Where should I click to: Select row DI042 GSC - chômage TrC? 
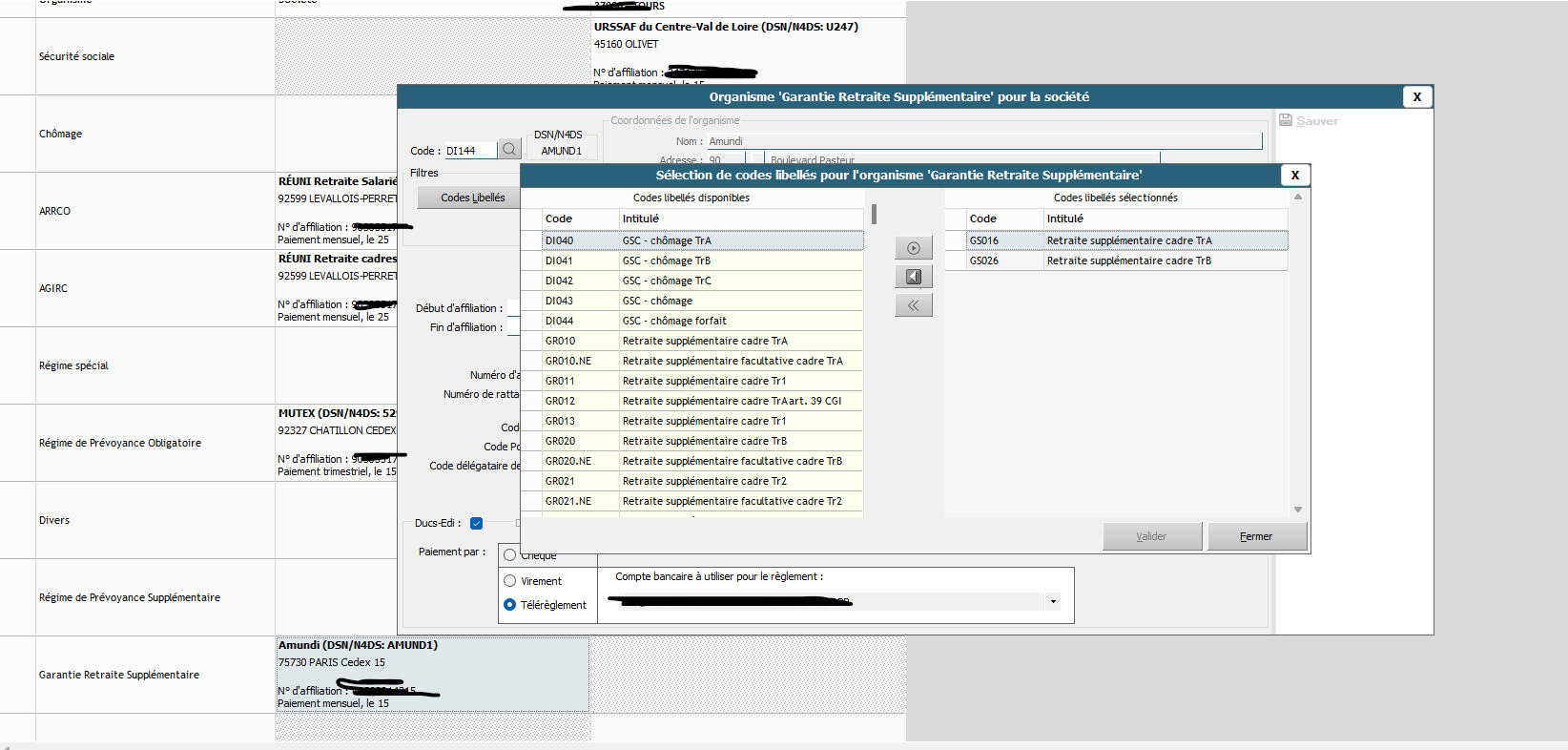[x=691, y=281]
